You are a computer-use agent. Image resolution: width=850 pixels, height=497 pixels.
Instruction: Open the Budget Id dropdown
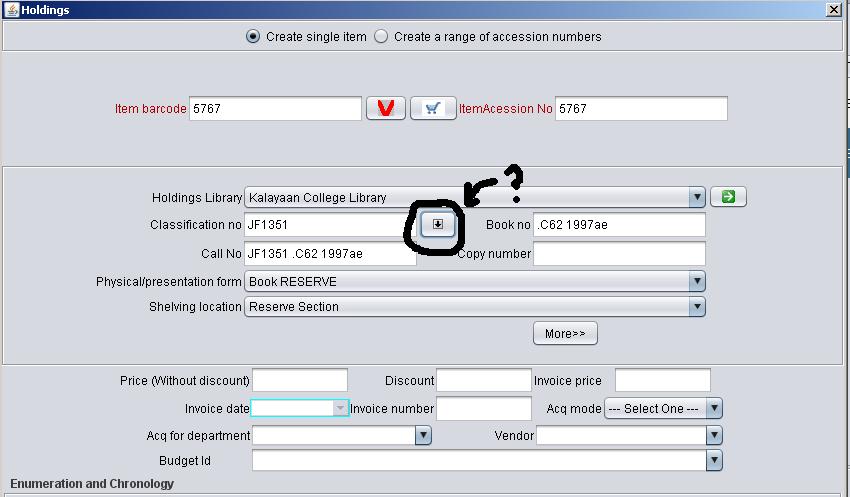click(713, 461)
